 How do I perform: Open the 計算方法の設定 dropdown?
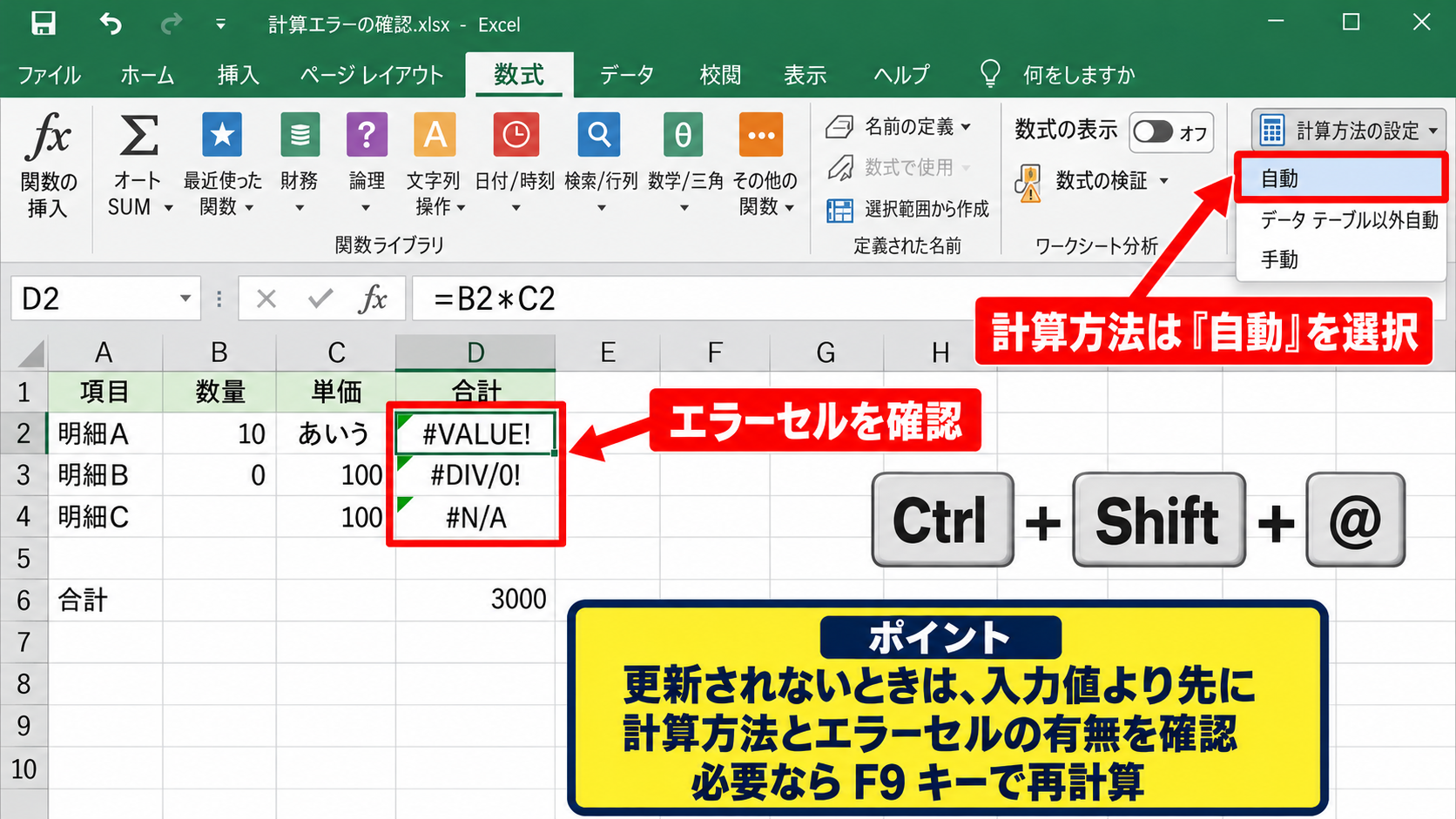coord(1348,131)
